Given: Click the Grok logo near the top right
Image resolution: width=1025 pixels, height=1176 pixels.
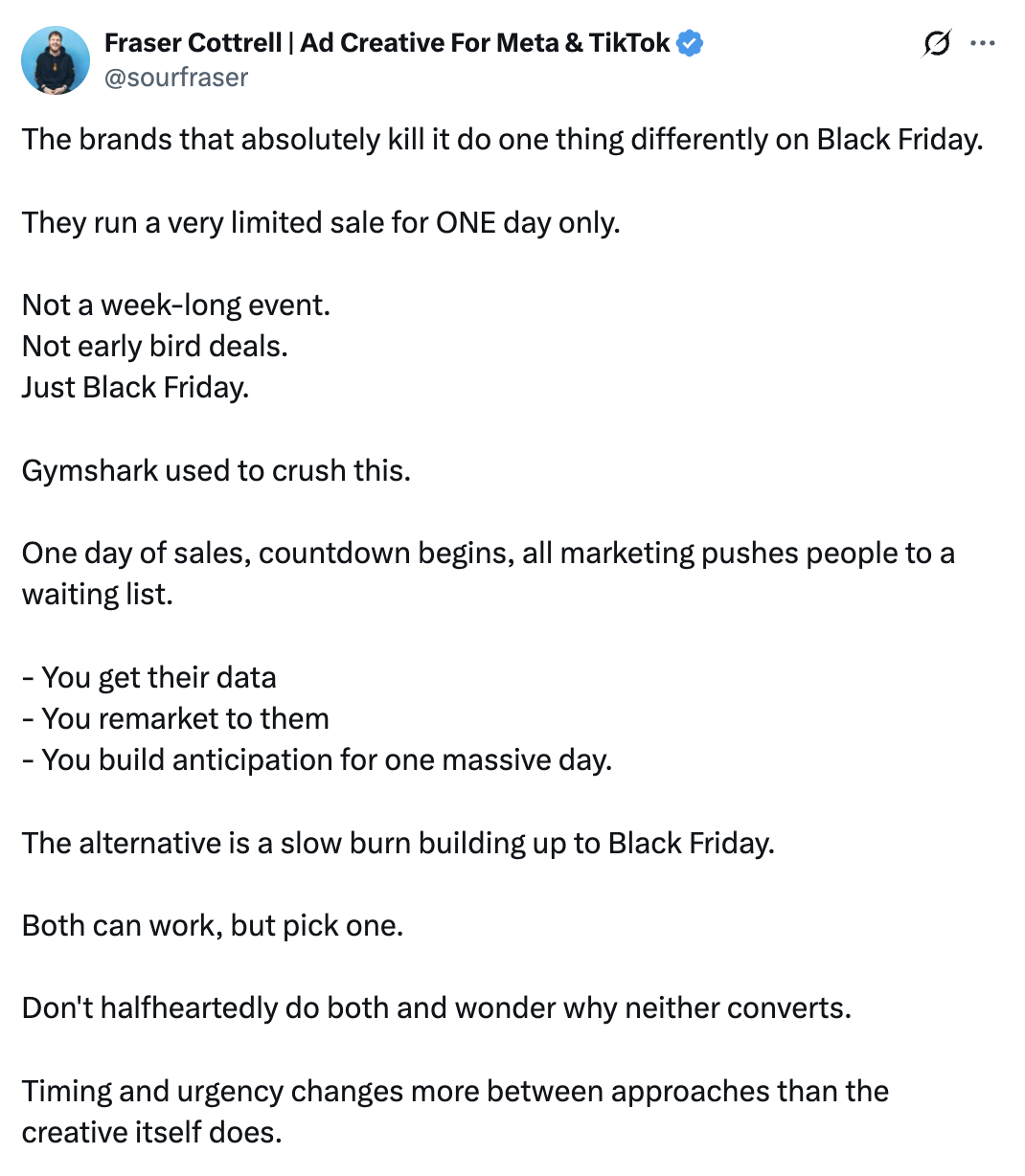Looking at the screenshot, I should pyautogui.click(x=937, y=43).
